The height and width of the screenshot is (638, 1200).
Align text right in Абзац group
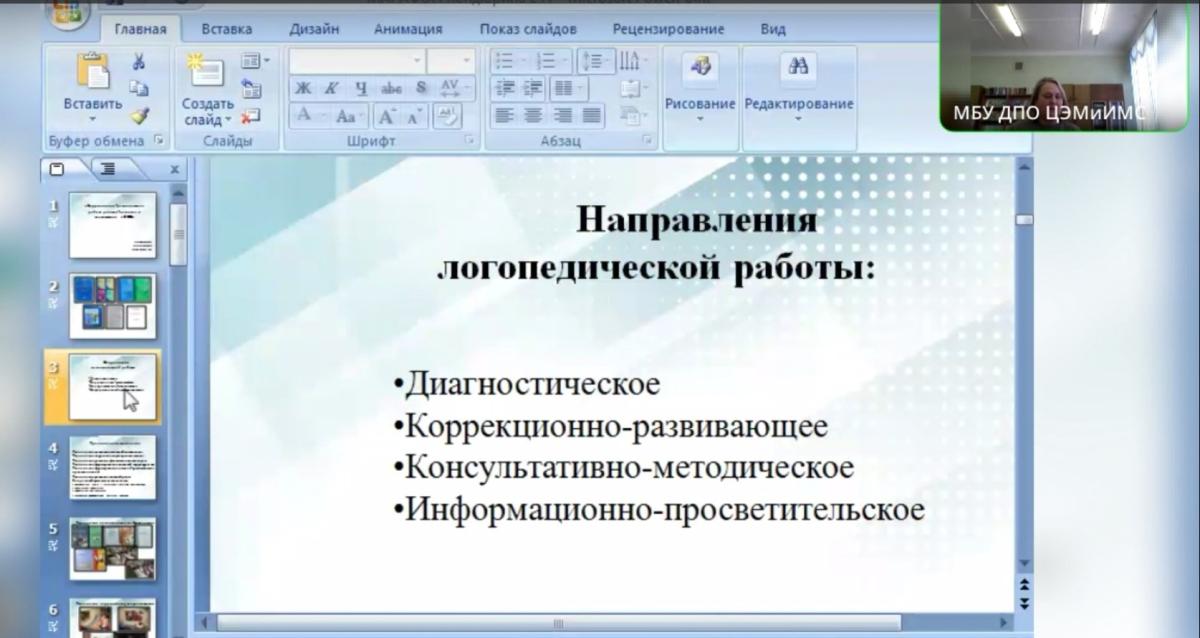[x=562, y=116]
